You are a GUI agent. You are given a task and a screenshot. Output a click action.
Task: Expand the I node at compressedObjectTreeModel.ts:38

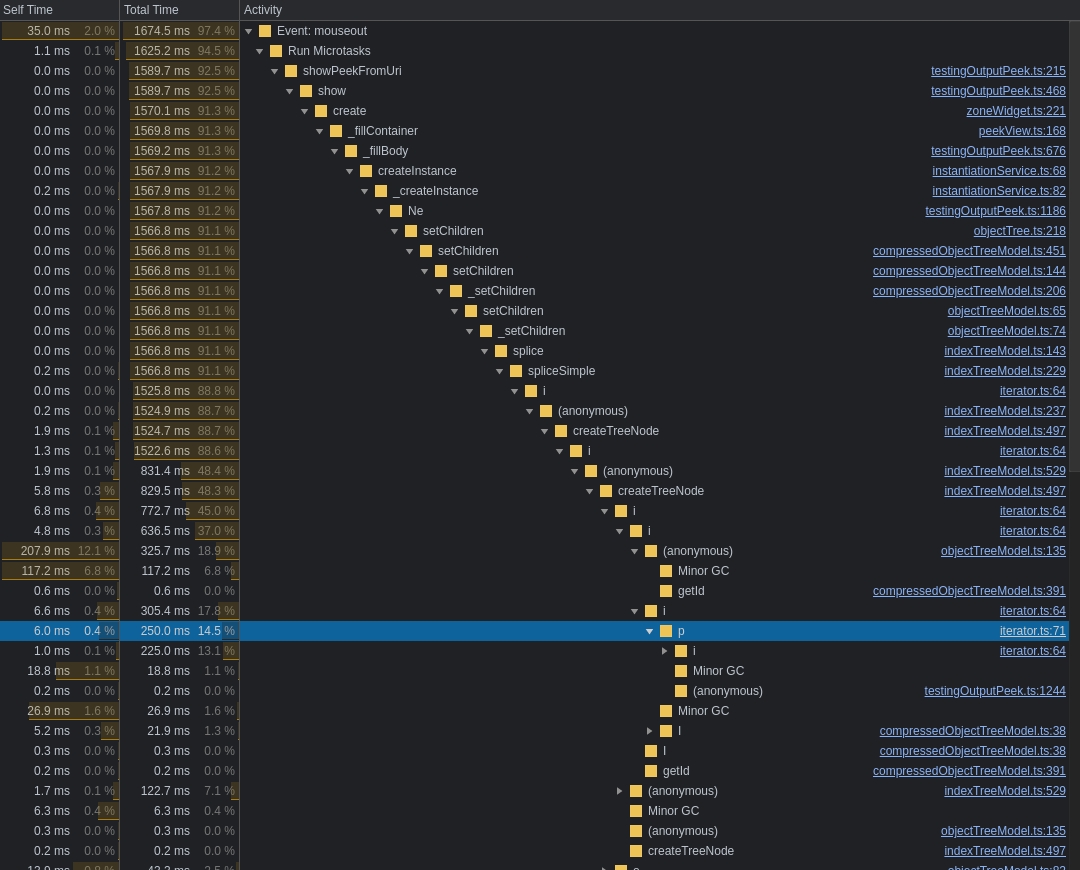click(650, 730)
